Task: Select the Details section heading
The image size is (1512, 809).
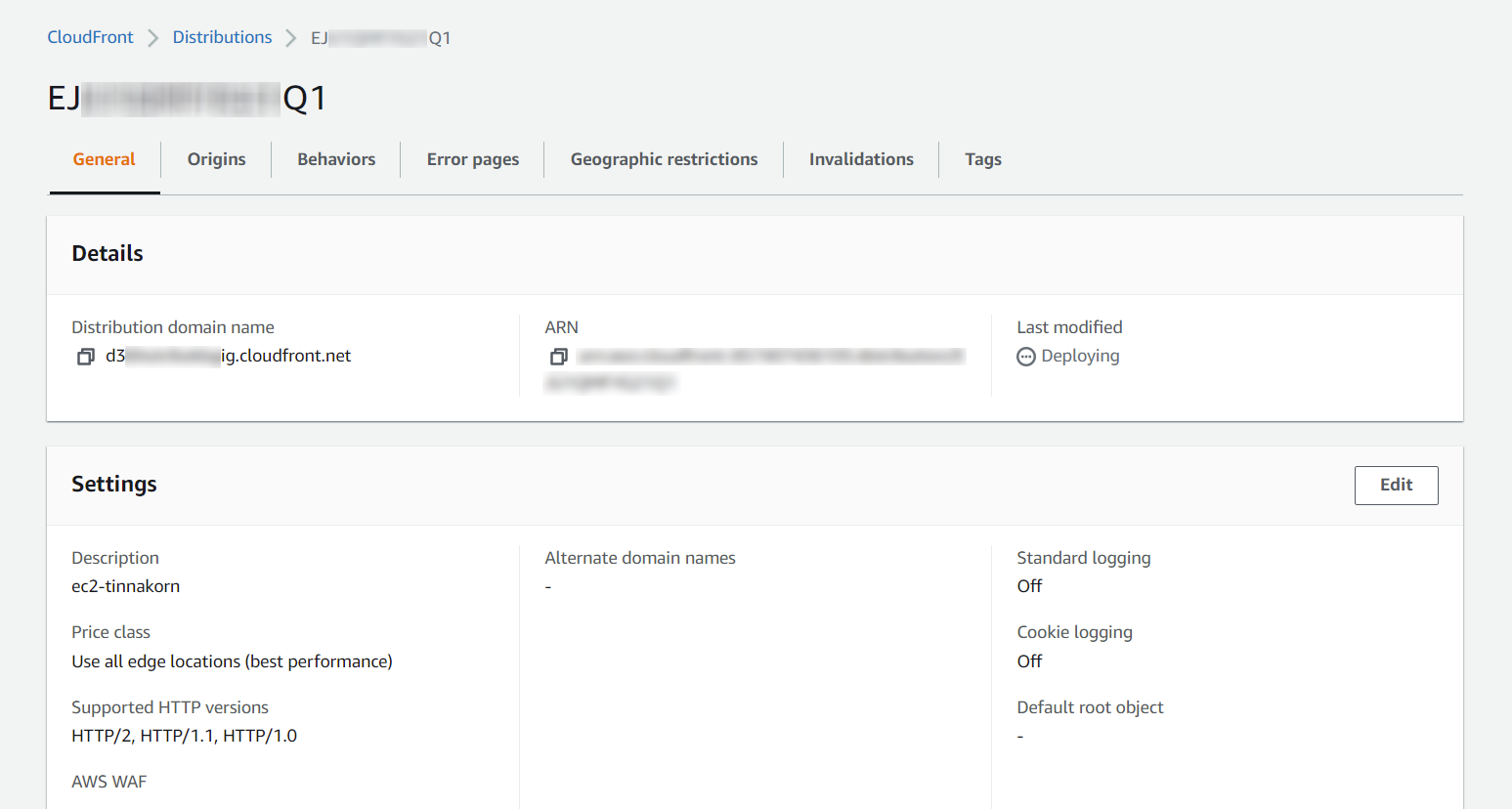Action: [107, 253]
